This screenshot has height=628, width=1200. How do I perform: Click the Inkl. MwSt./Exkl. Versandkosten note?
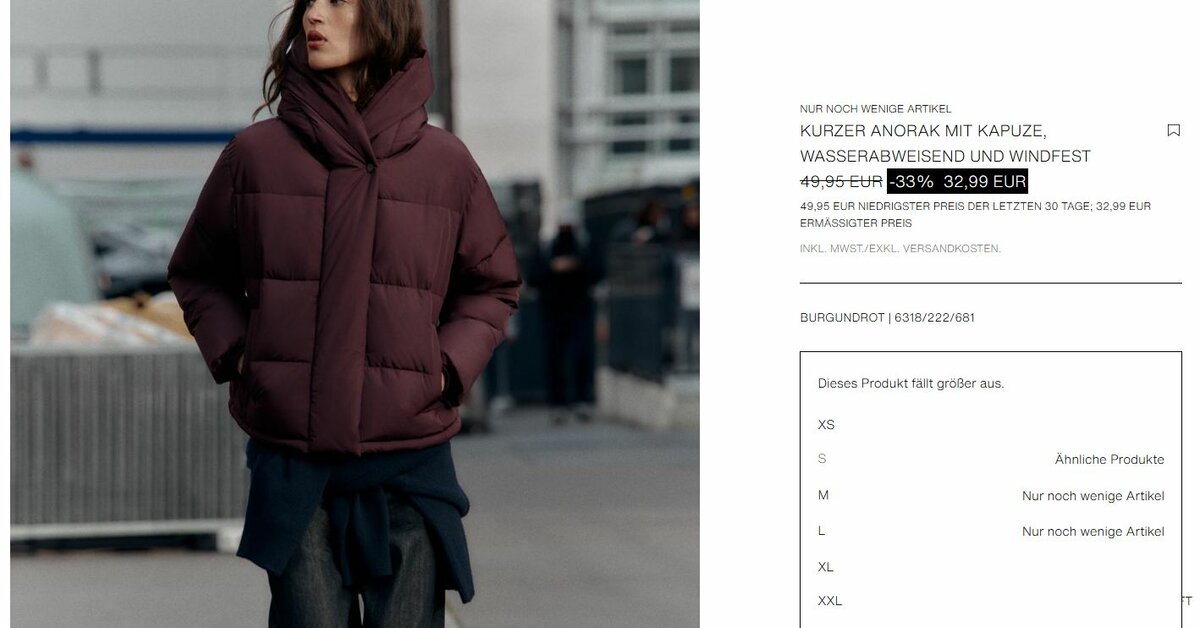(x=900, y=249)
